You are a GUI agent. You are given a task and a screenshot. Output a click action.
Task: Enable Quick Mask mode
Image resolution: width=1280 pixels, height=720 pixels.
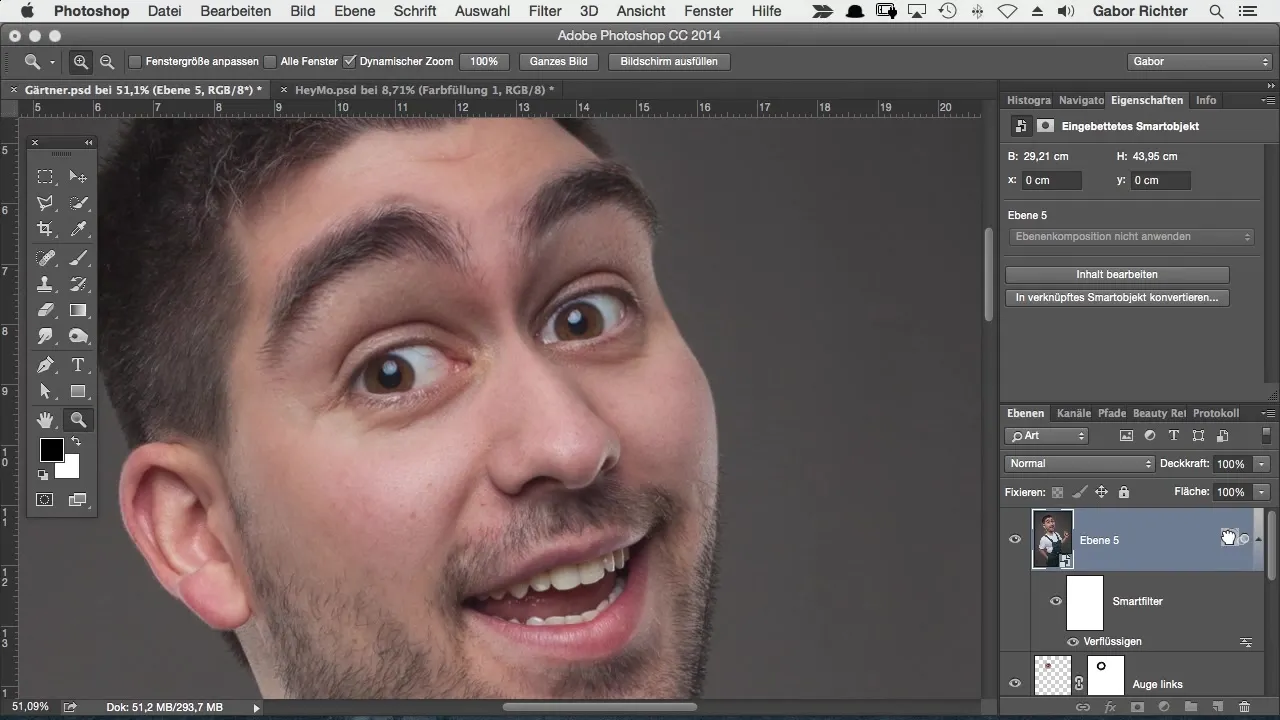45,499
